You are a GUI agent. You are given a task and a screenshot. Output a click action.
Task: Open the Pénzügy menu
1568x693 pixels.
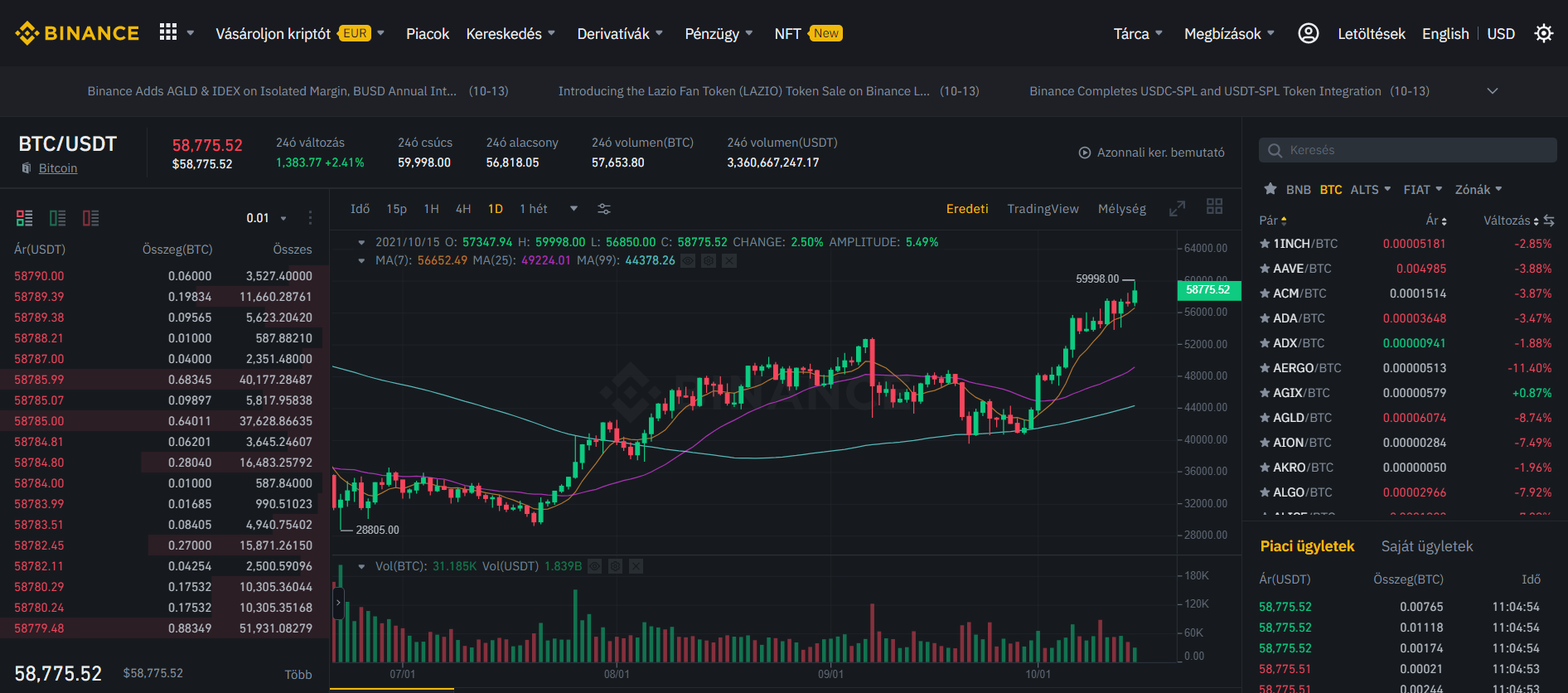point(719,33)
